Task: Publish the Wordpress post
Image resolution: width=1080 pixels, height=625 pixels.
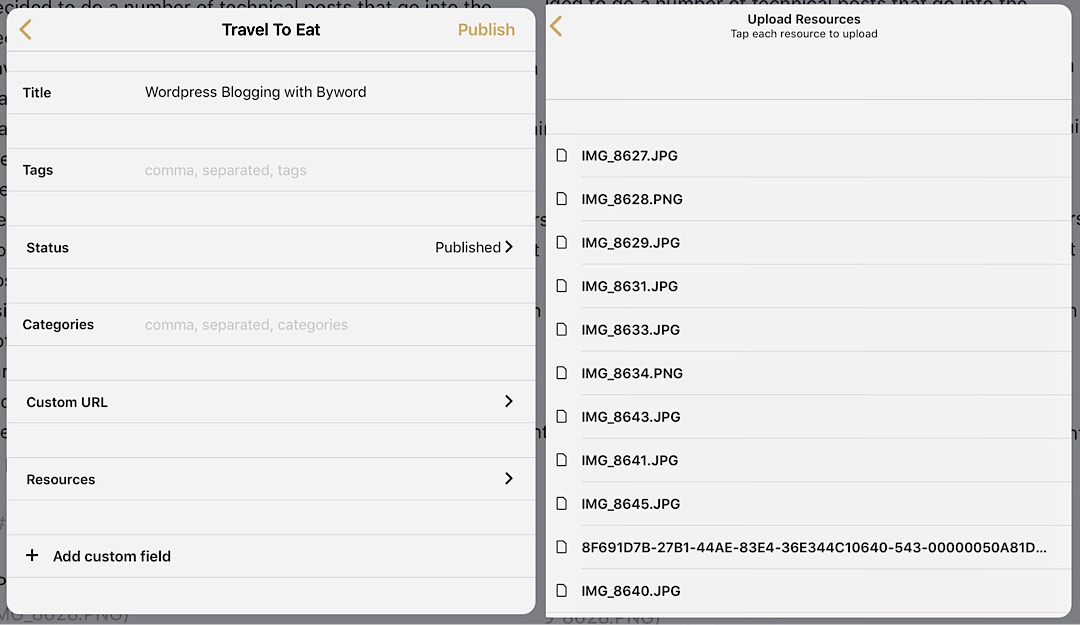Action: (x=486, y=30)
